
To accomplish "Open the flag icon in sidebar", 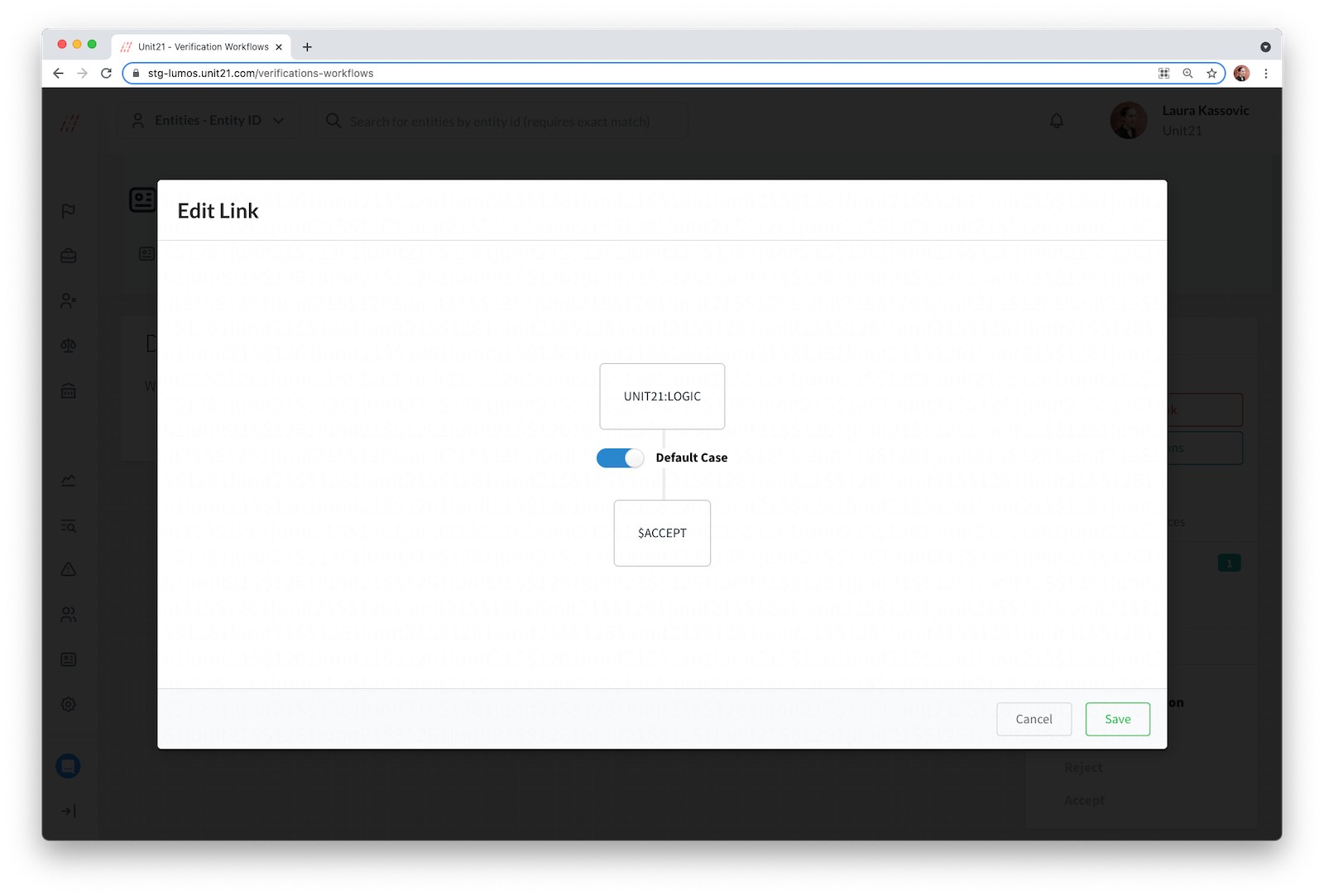I will coord(69,211).
